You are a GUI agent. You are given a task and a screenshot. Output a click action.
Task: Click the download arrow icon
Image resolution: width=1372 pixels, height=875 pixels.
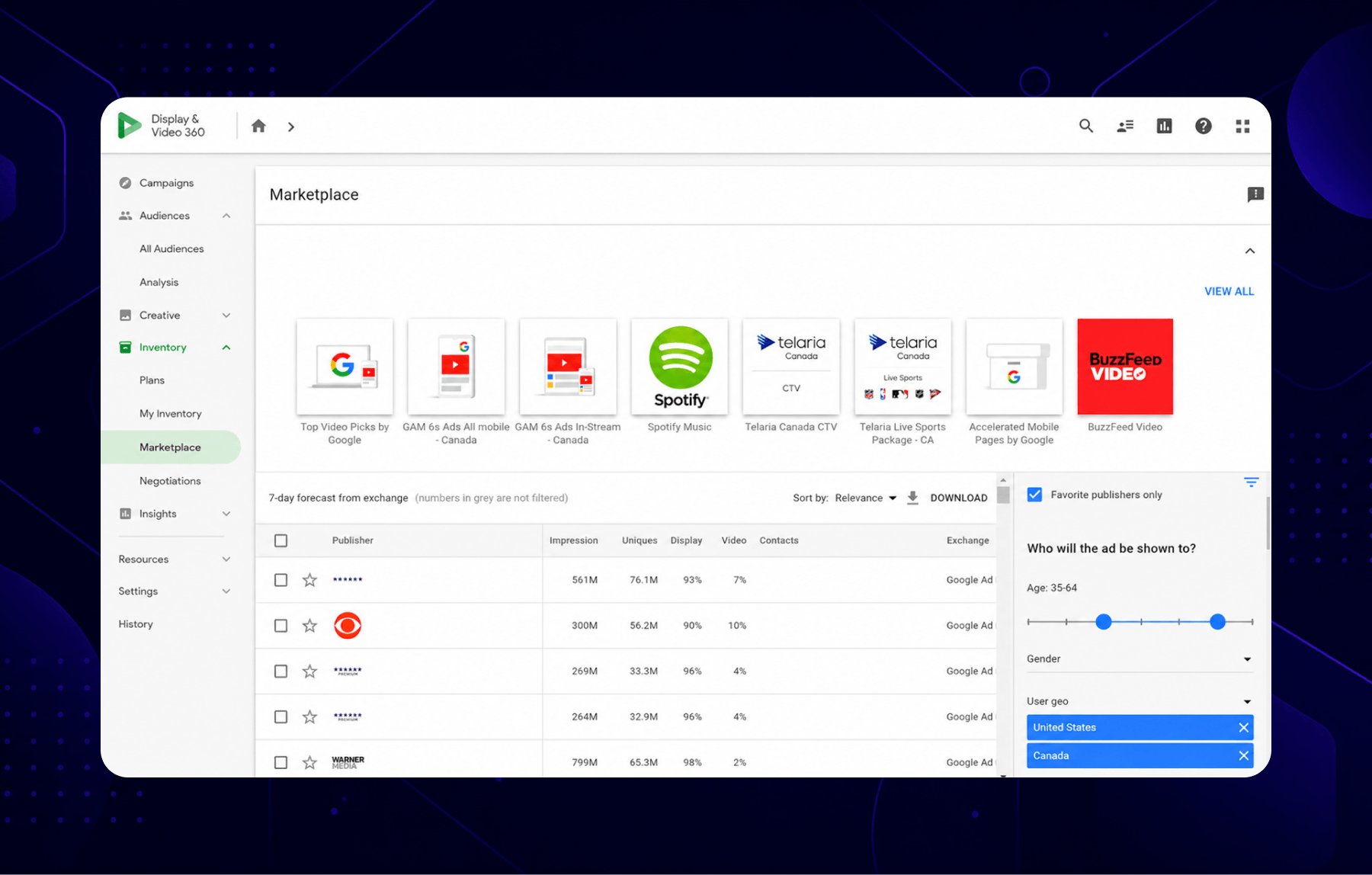pos(912,498)
